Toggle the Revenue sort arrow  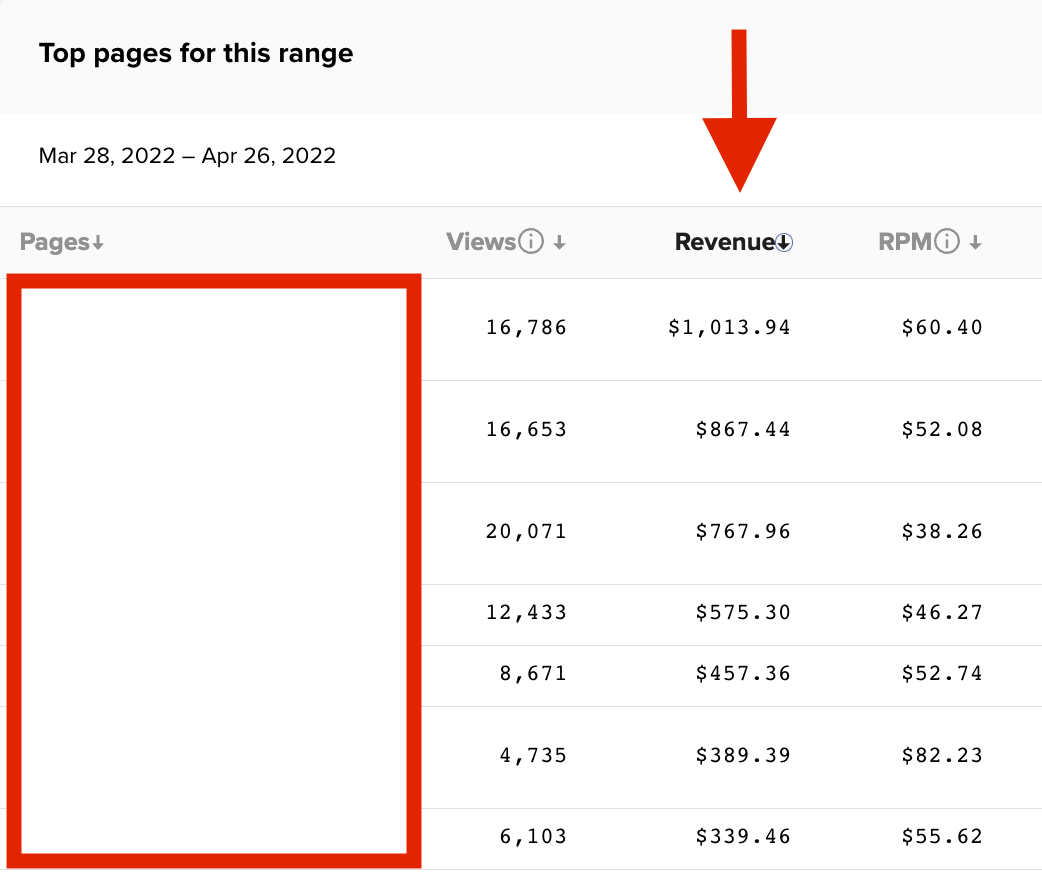(x=784, y=243)
